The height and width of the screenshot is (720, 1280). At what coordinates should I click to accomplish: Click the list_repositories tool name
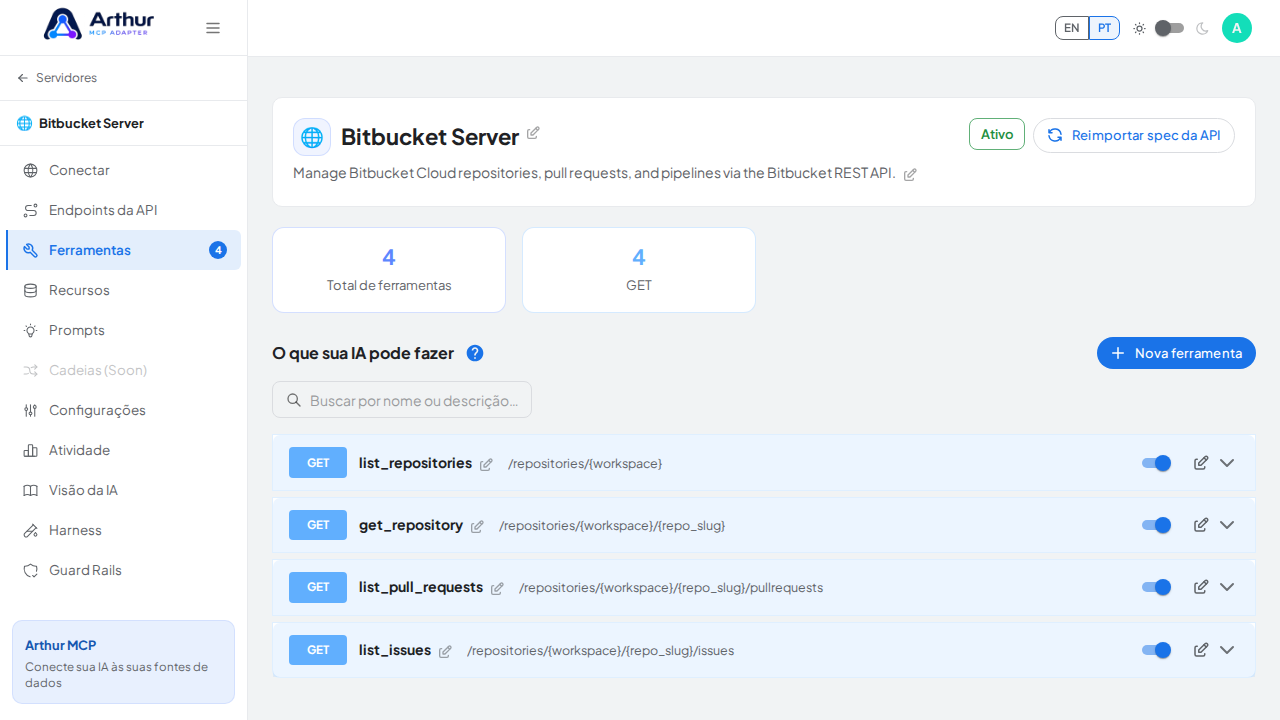click(415, 463)
